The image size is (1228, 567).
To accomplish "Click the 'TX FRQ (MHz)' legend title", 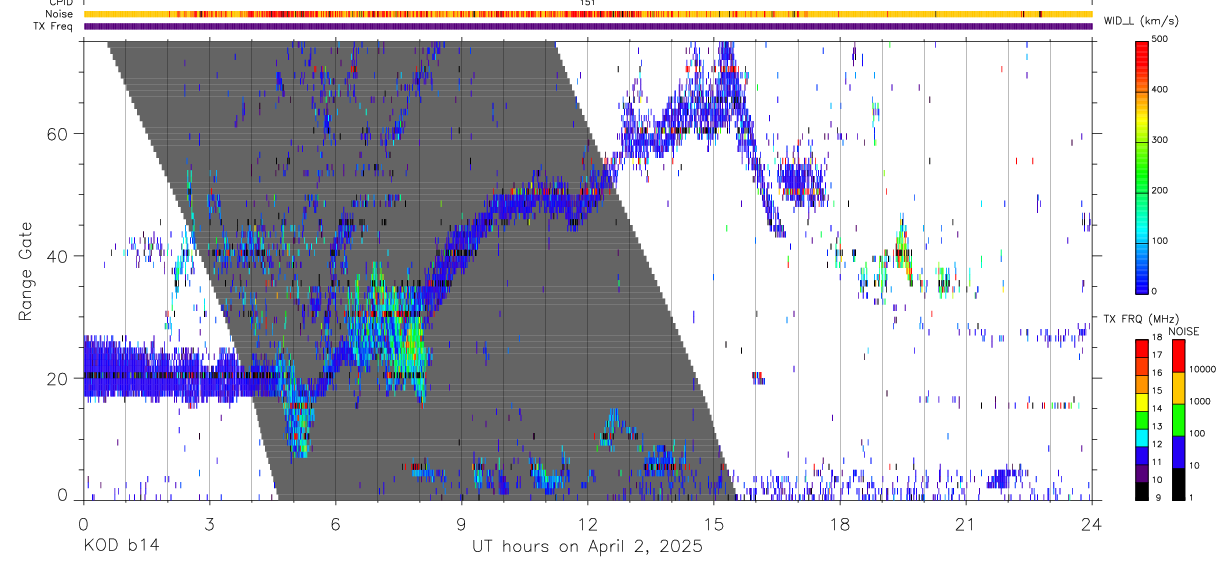I will 1142,319.
